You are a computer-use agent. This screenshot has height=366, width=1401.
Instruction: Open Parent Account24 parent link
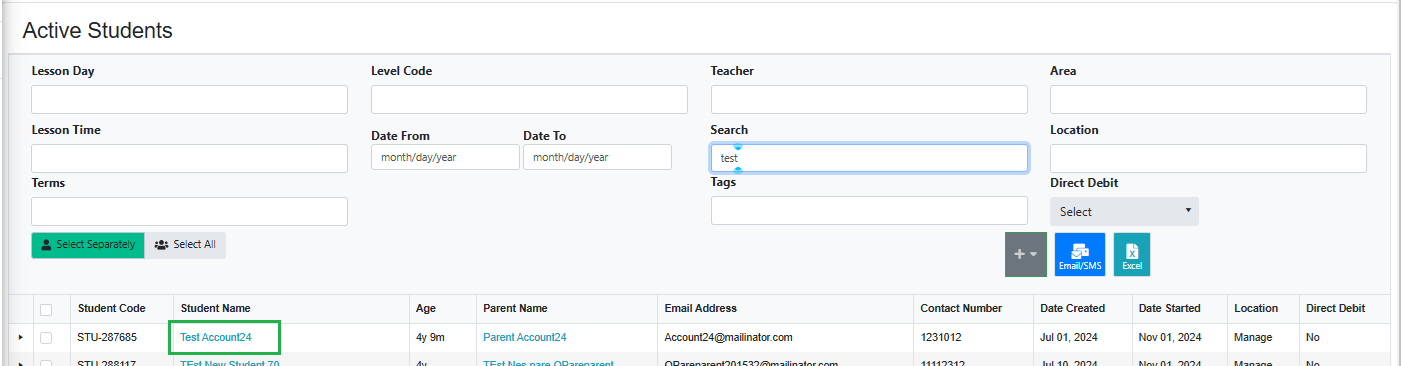[x=524, y=338]
